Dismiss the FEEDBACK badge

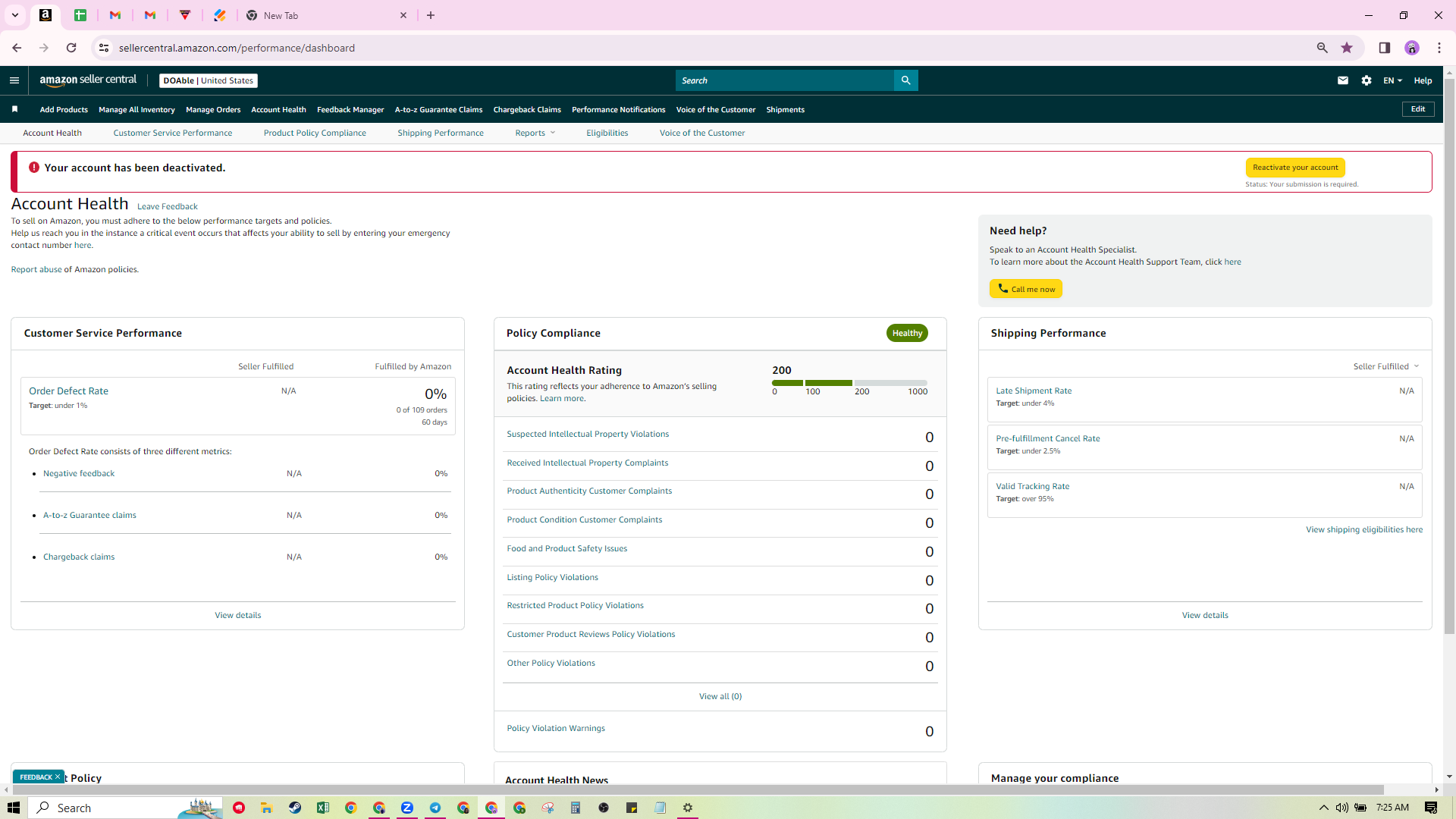click(58, 777)
